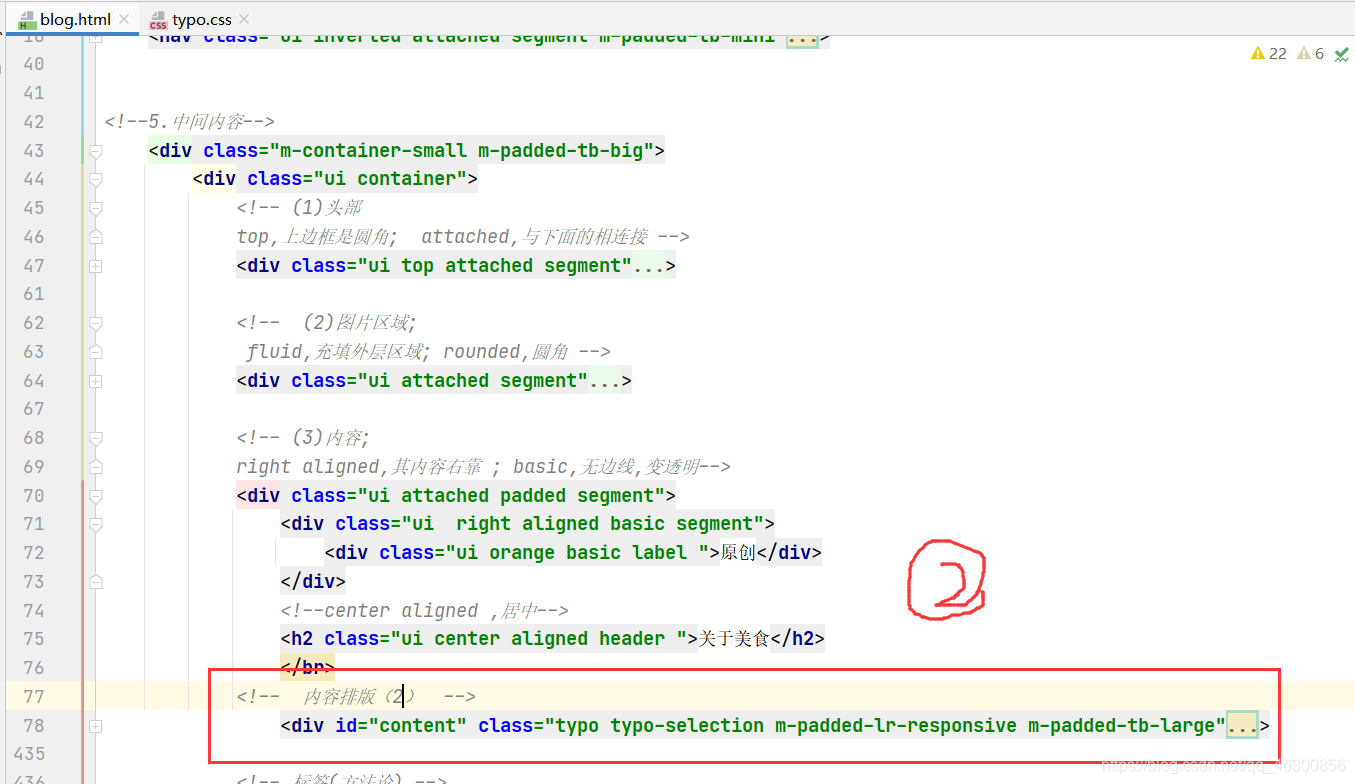1355x784 pixels.
Task: Collapse the right aligned segment at line 71
Action: tap(95, 525)
